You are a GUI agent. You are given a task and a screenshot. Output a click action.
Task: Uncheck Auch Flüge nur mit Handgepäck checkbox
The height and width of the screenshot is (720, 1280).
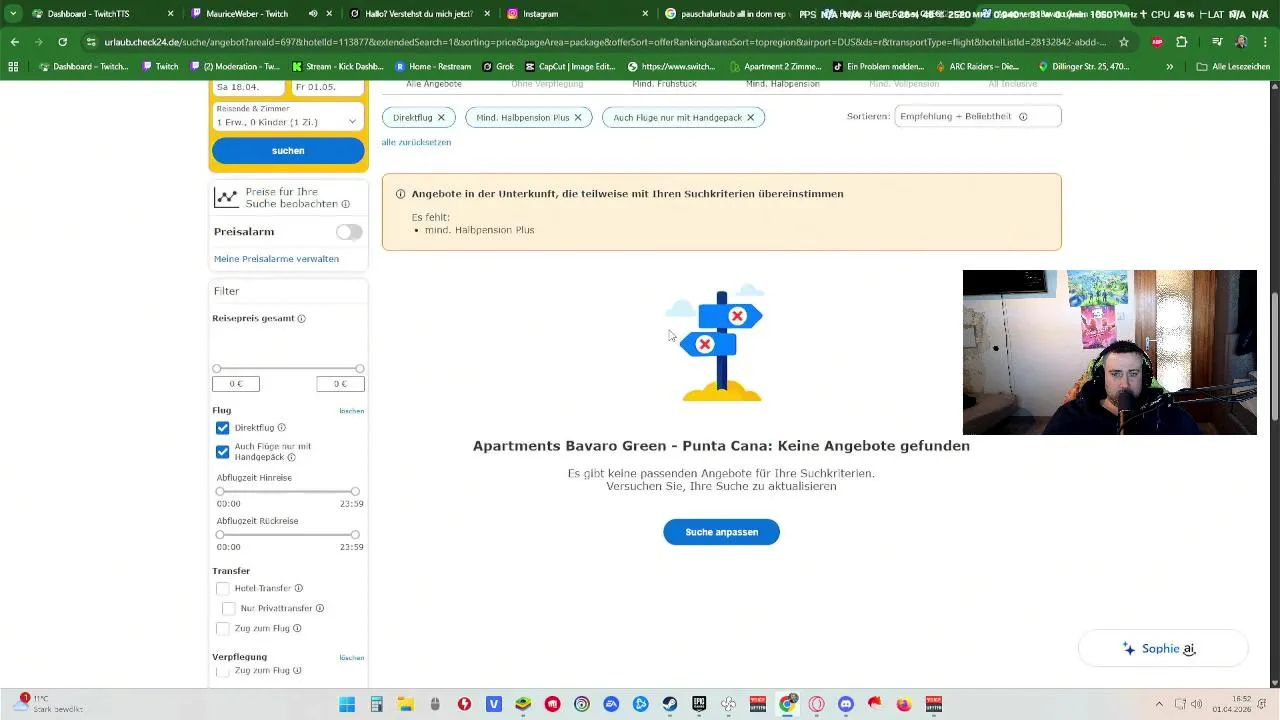(x=222, y=452)
